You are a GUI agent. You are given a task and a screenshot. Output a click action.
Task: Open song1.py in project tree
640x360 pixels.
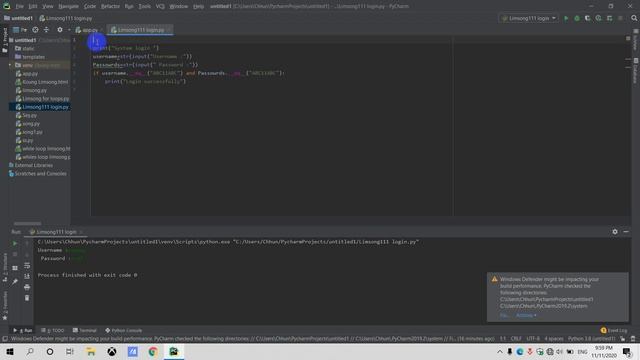(32, 132)
